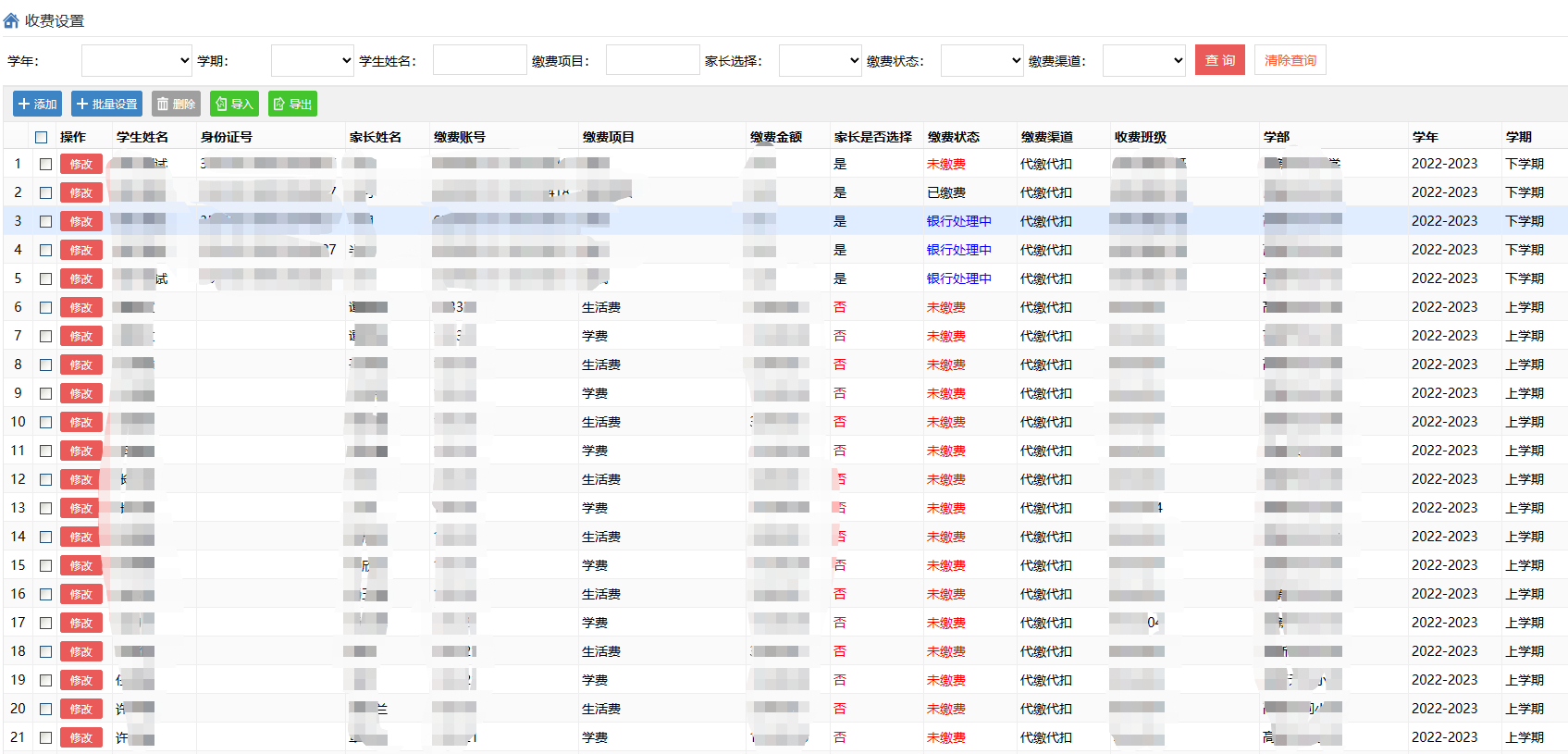Click the red 修改 button in row 1

(80, 164)
